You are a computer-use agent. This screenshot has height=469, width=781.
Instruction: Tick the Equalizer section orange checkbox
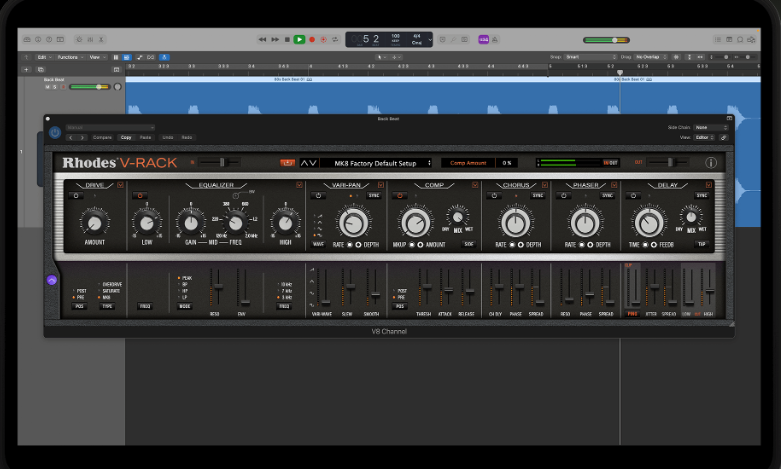coord(299,185)
